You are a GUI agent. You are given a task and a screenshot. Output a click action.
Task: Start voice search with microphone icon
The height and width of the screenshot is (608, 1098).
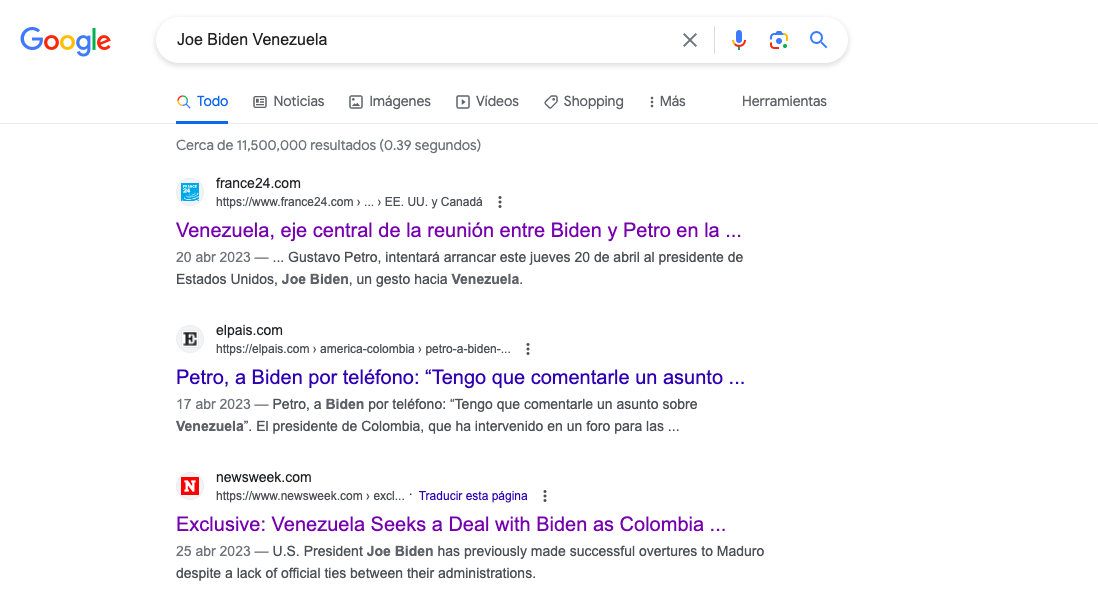[x=739, y=40]
